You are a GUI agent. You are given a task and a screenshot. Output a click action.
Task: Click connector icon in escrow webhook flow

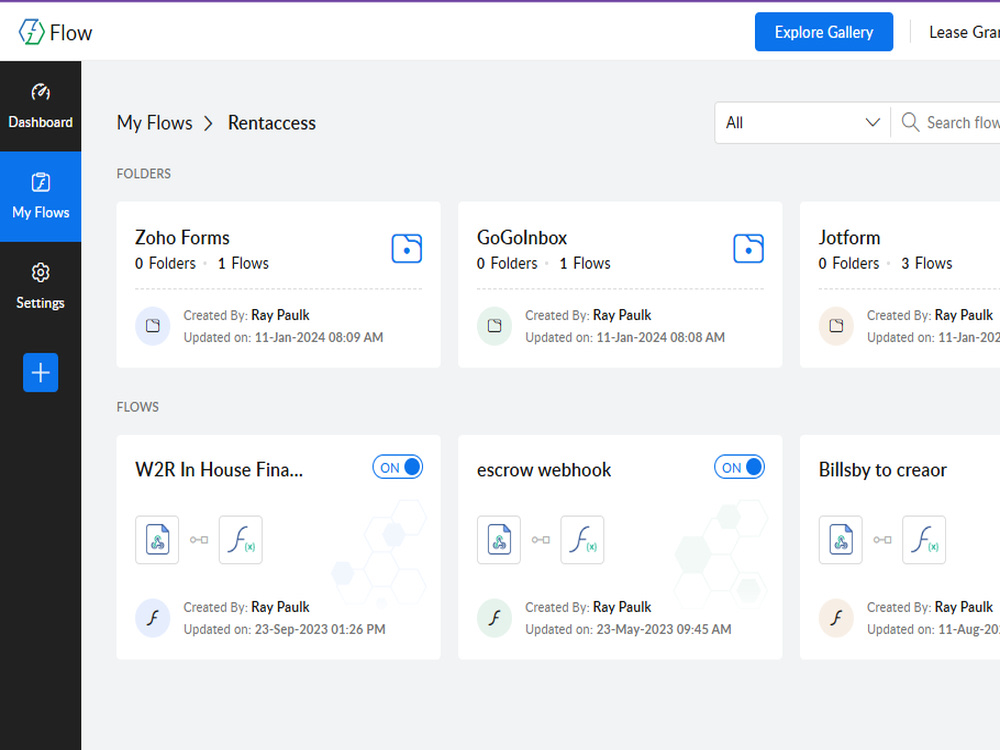tap(541, 540)
